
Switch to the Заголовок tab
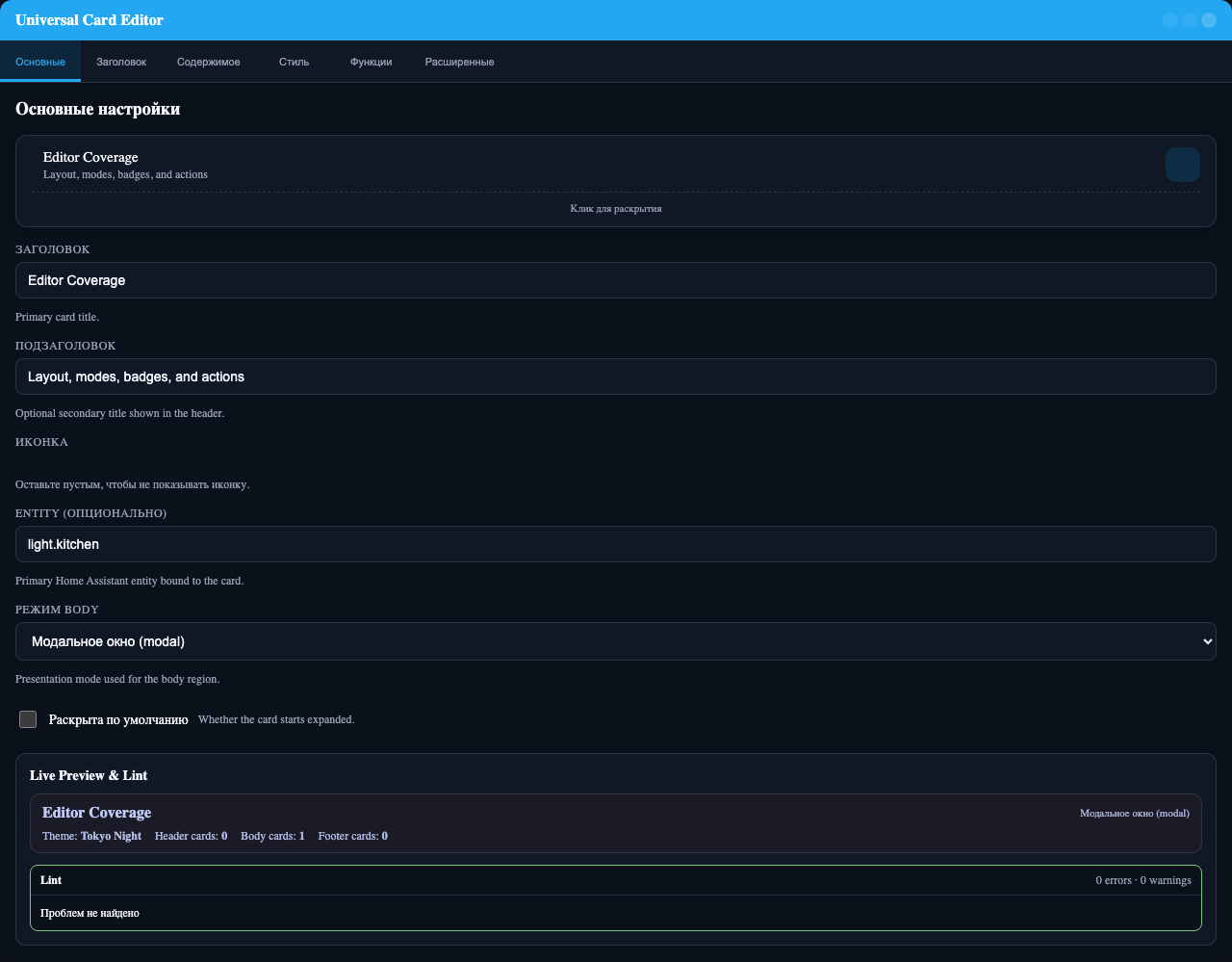tap(121, 61)
